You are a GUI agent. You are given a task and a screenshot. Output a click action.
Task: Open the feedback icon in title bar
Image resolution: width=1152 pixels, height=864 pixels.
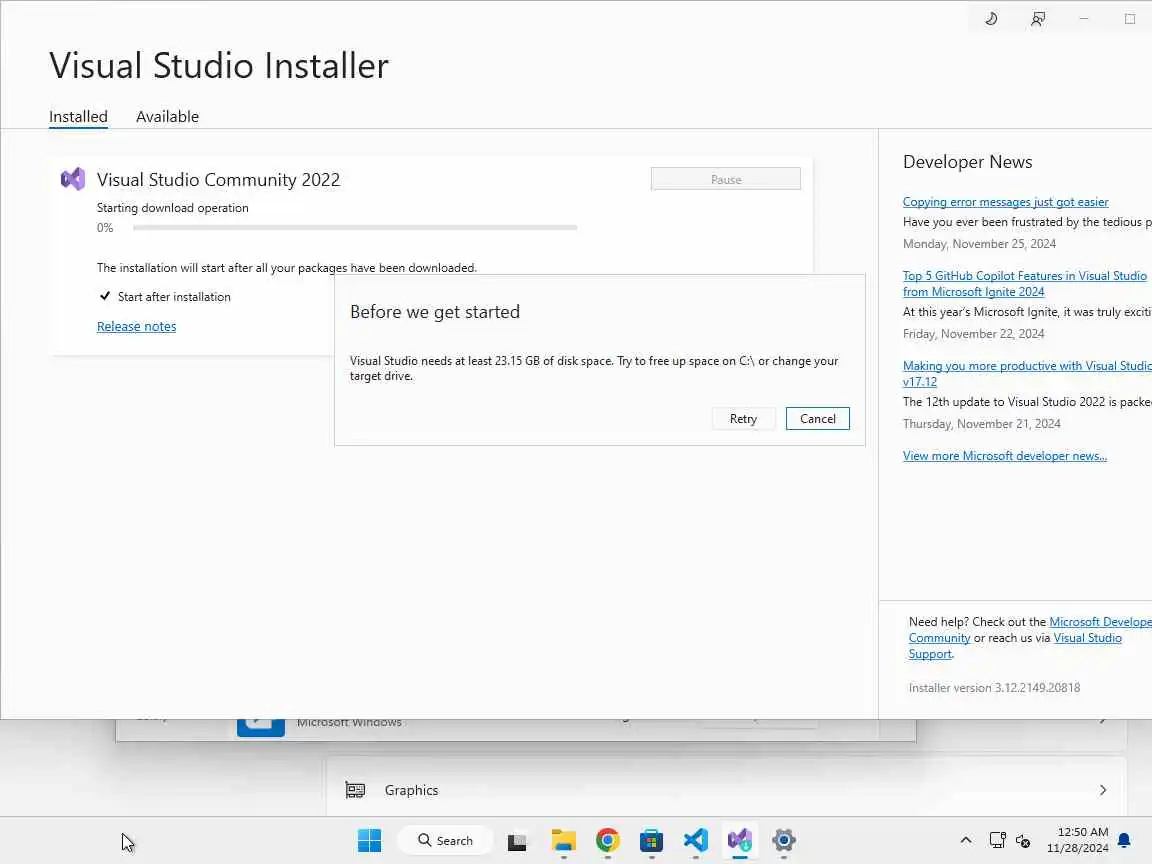(1037, 19)
